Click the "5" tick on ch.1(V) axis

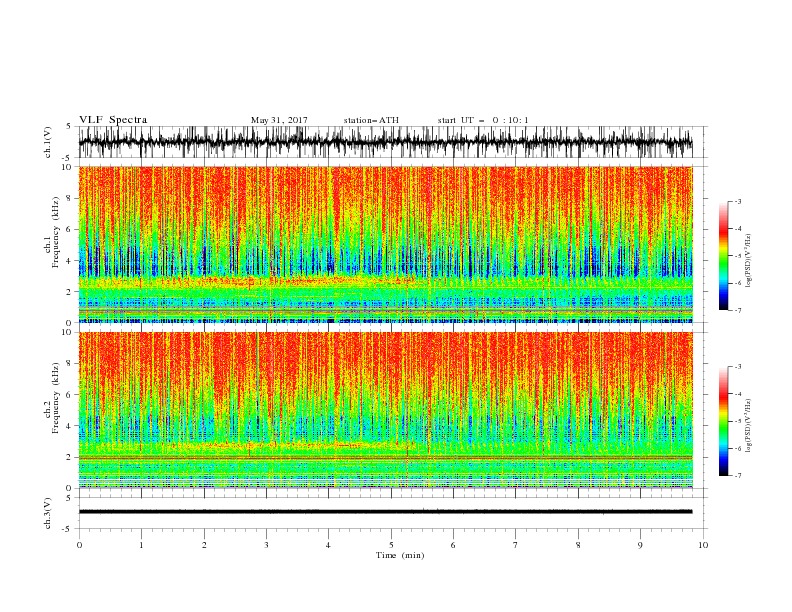(x=69, y=126)
